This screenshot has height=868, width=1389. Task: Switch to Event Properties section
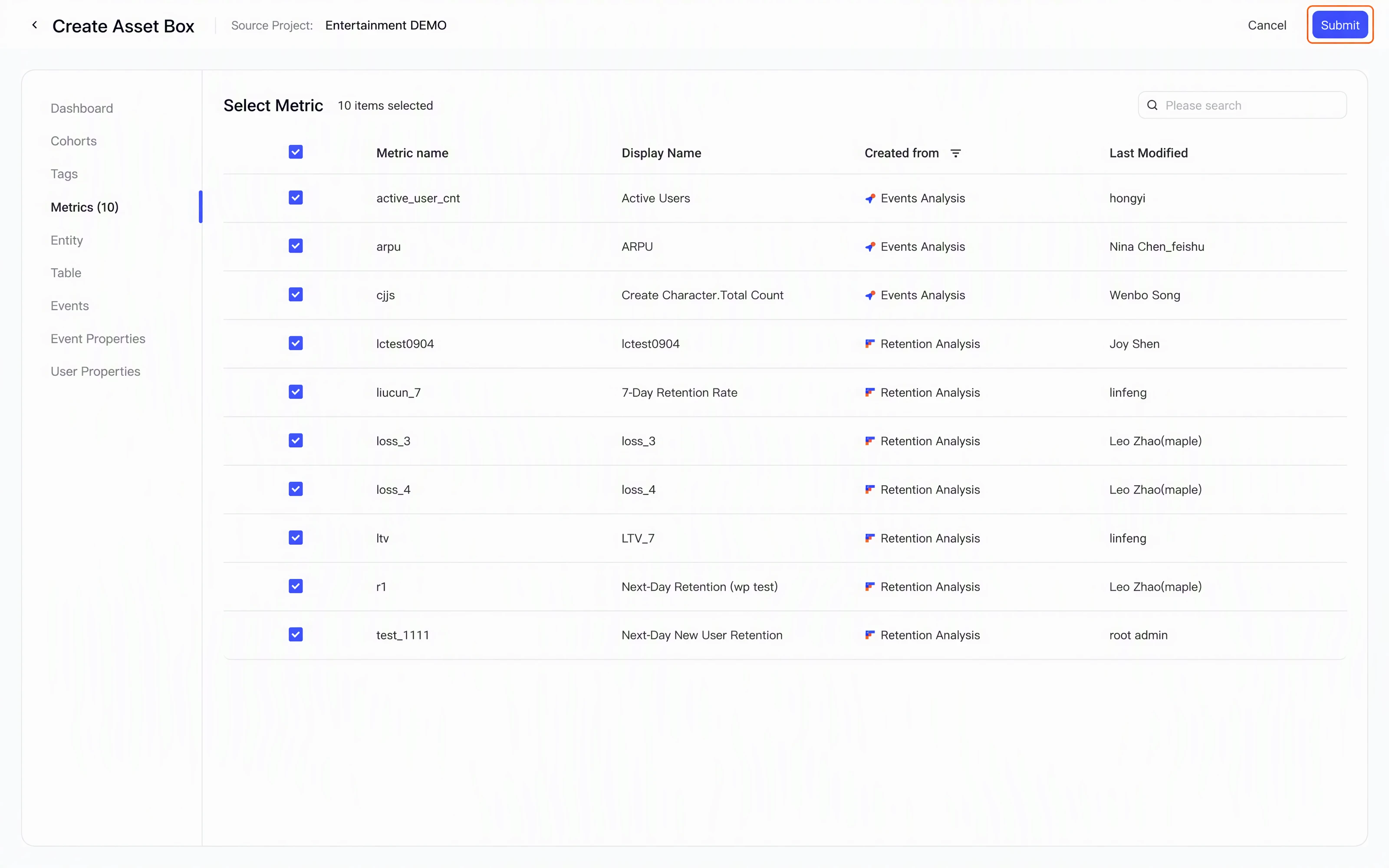pyautogui.click(x=98, y=339)
